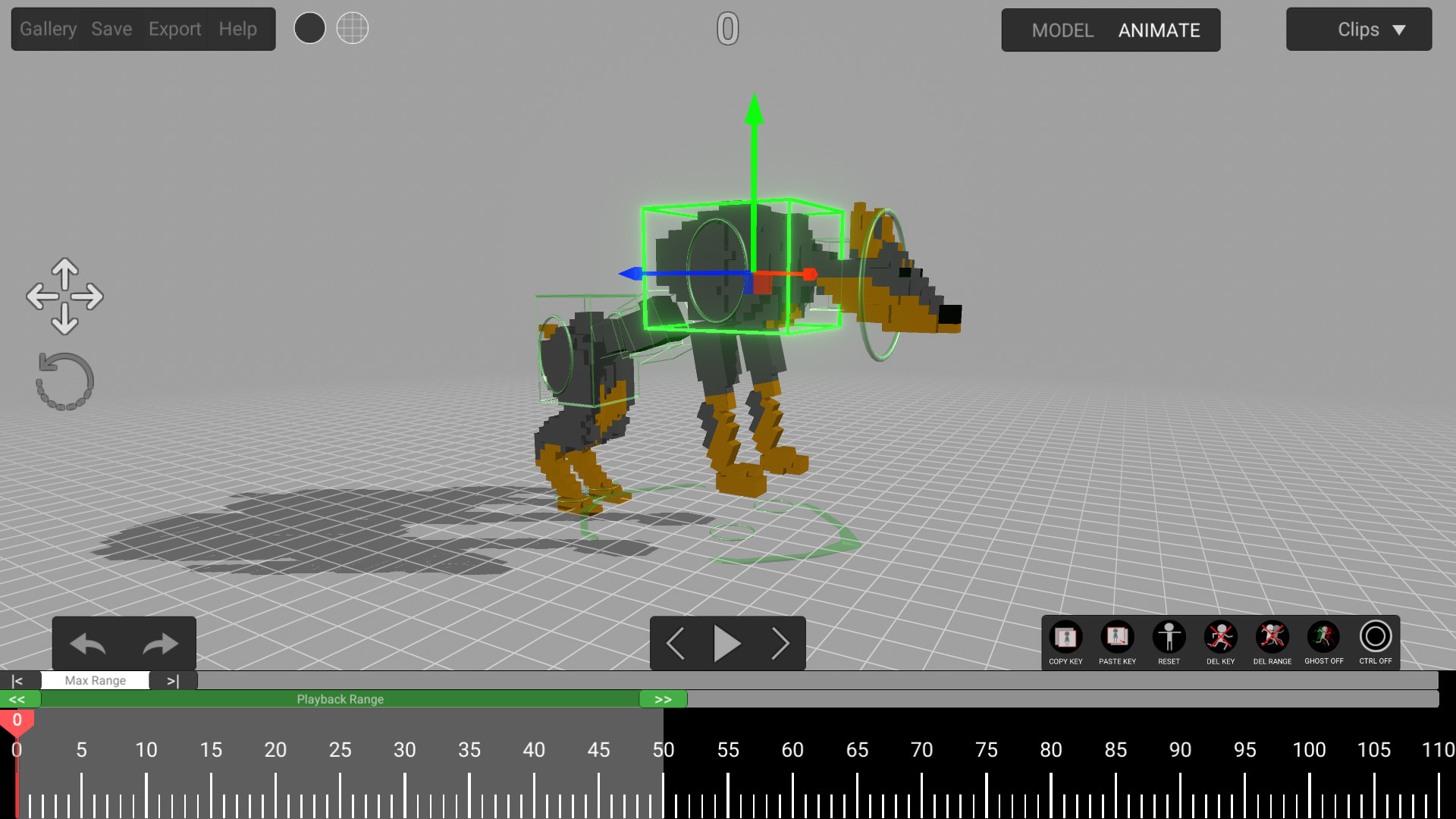
Task: Toggle the grid display
Action: click(352, 27)
